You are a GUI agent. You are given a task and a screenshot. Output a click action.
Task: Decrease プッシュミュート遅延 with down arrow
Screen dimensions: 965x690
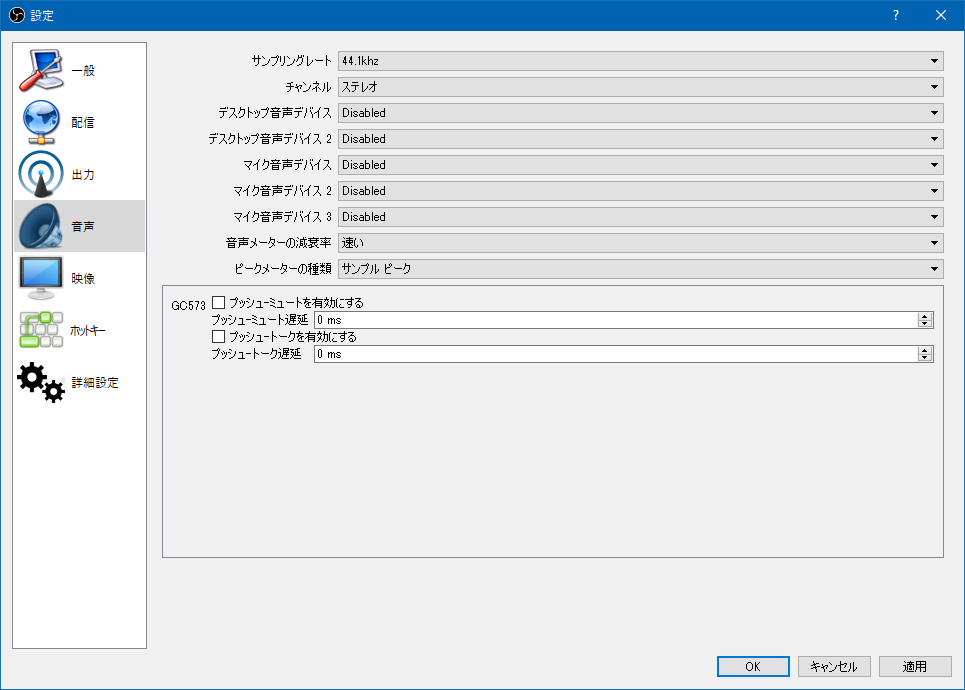[x=925, y=324]
